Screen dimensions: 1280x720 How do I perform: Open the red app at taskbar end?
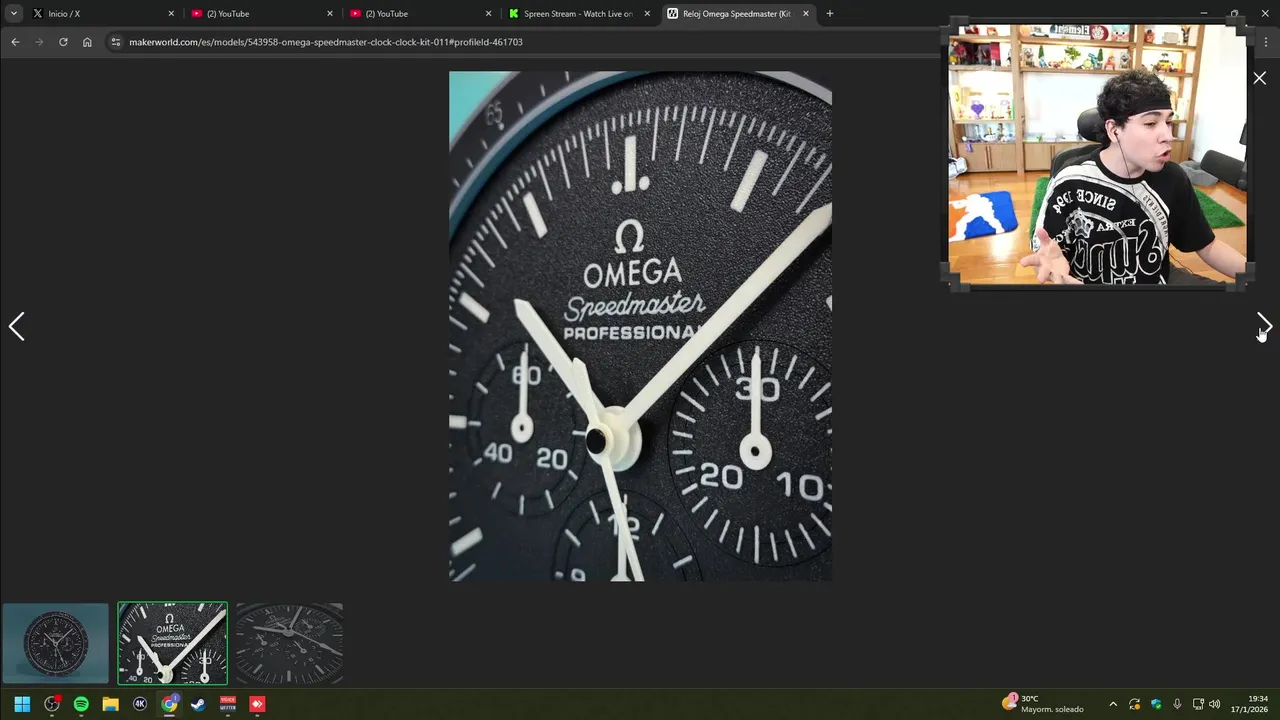(257, 704)
